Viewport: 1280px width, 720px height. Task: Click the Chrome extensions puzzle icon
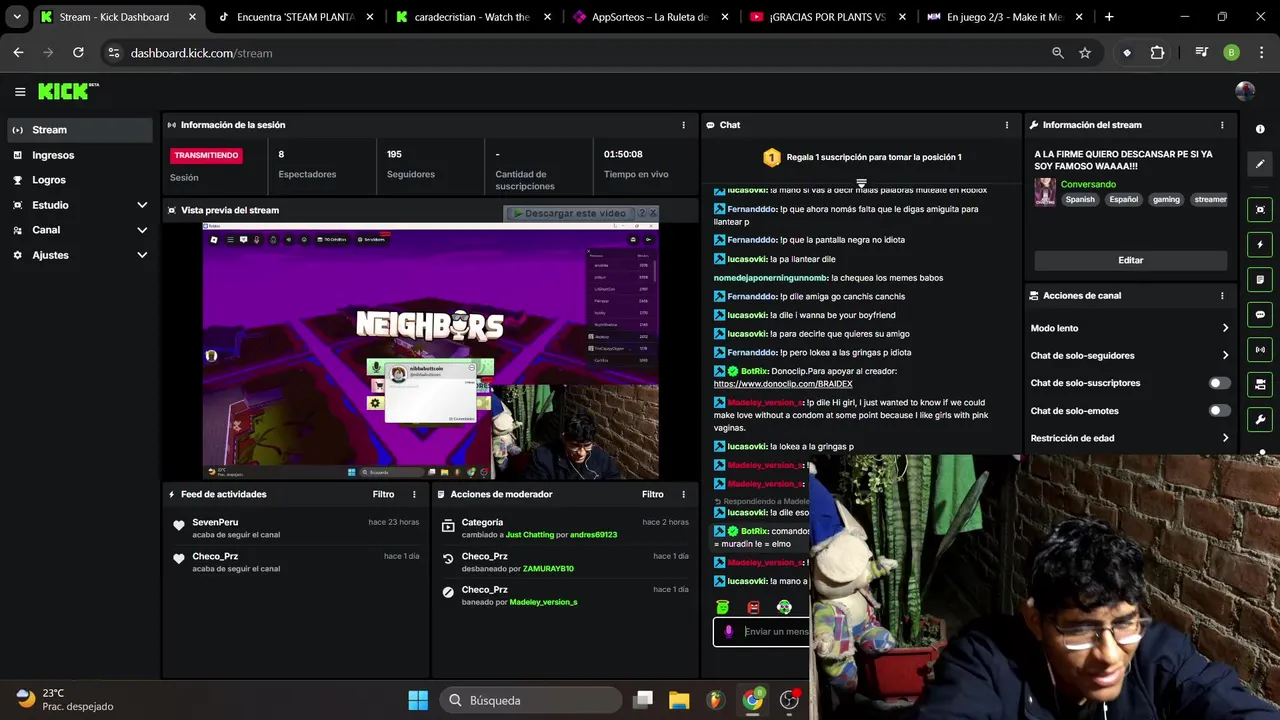click(1157, 53)
